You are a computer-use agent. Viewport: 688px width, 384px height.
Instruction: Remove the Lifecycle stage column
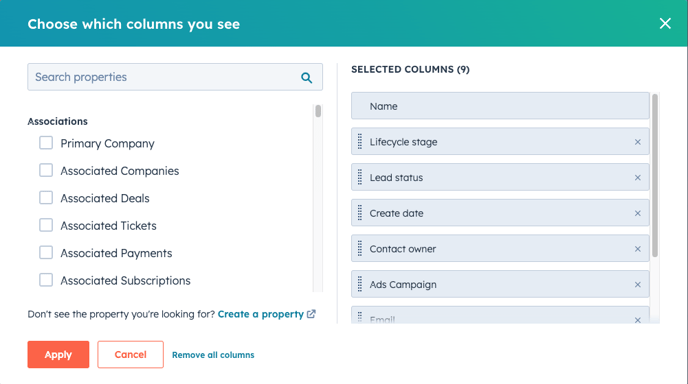tap(638, 142)
